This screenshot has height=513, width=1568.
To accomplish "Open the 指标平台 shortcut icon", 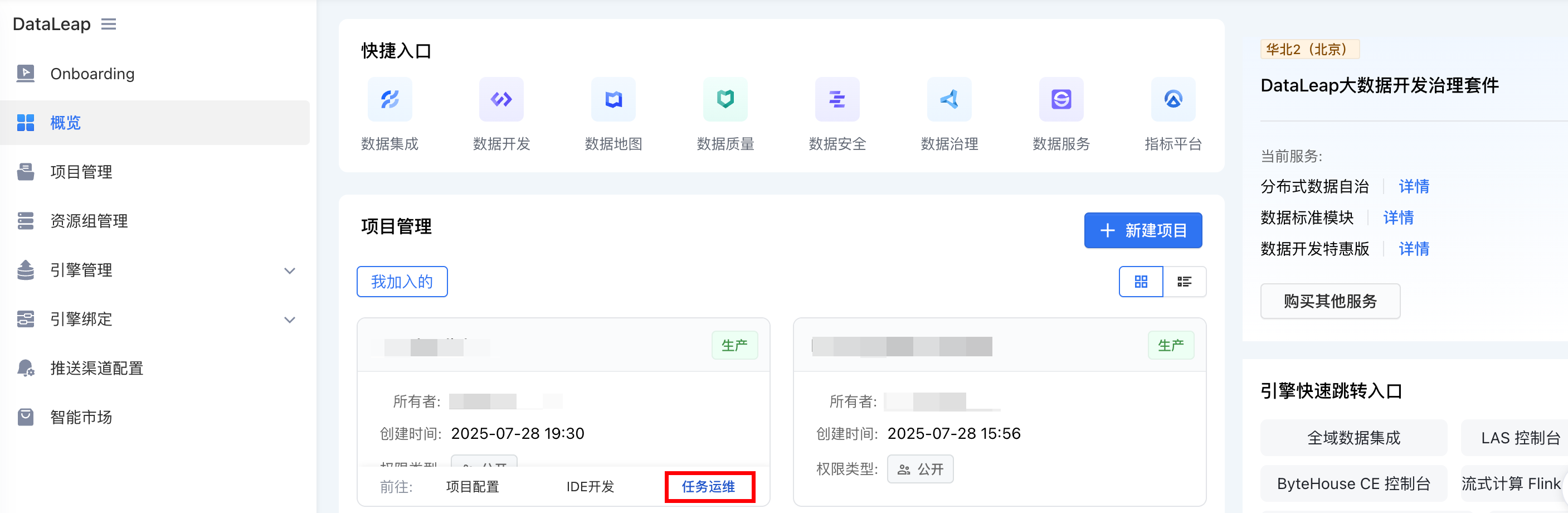I will coord(1173,99).
